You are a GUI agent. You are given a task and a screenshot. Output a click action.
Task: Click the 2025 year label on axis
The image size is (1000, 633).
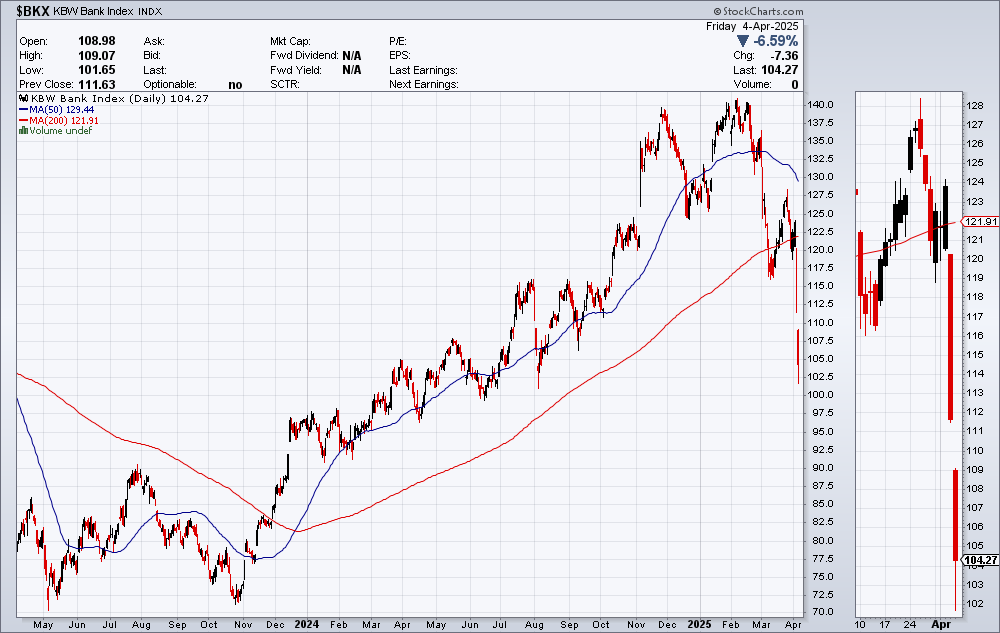[x=700, y=624]
